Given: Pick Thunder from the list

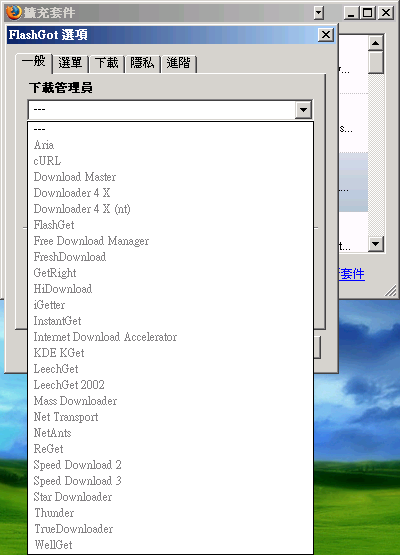Looking at the screenshot, I should click(x=170, y=513).
